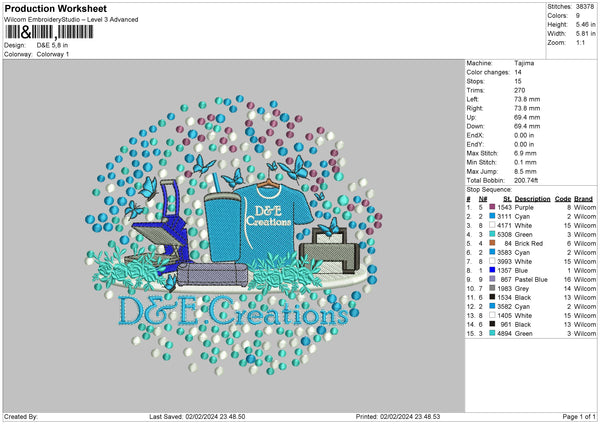Click the 'Down:' measurement label

(x=475, y=126)
